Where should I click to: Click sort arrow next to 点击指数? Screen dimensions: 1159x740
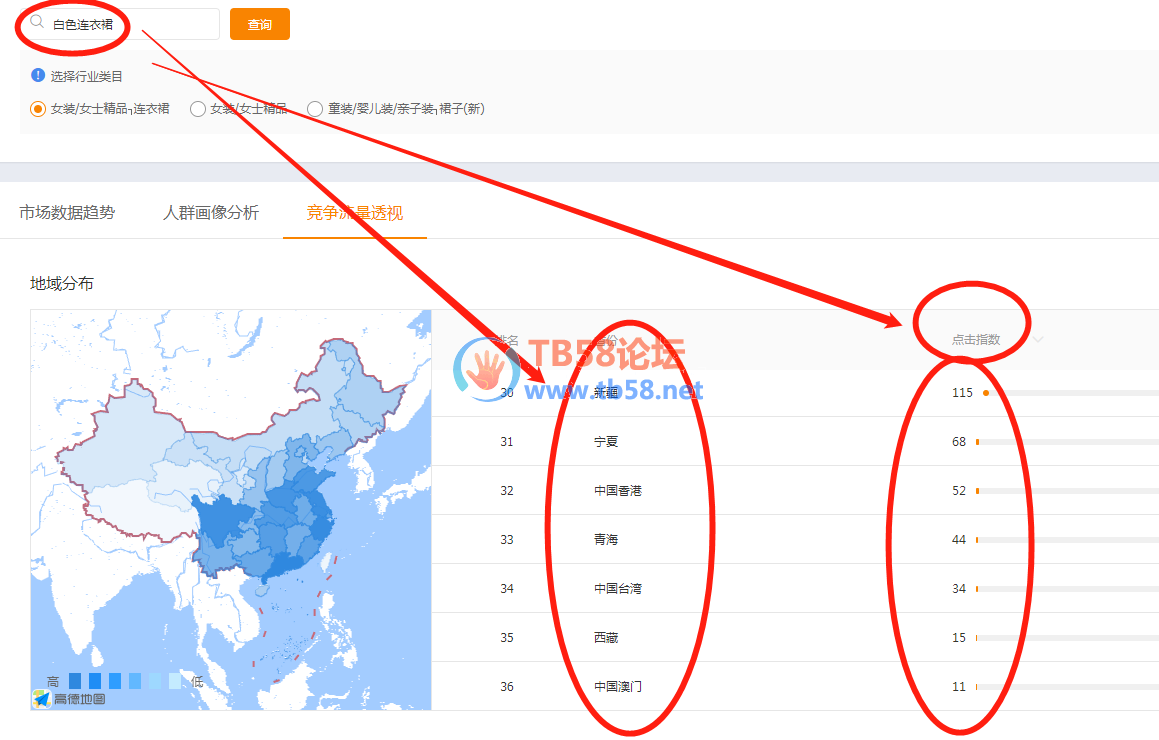pyautogui.click(x=1038, y=340)
